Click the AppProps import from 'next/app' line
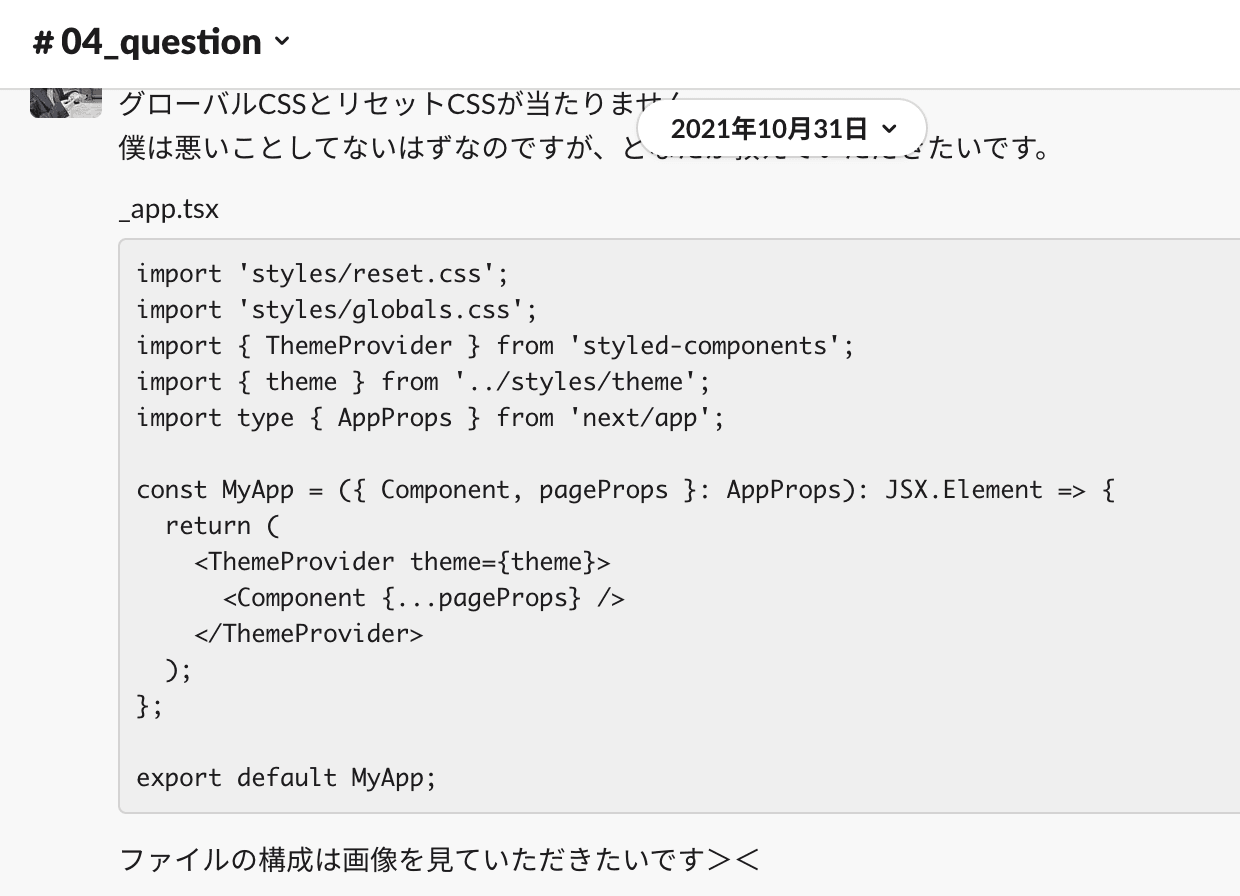This screenshot has height=896, width=1240. click(x=430, y=418)
